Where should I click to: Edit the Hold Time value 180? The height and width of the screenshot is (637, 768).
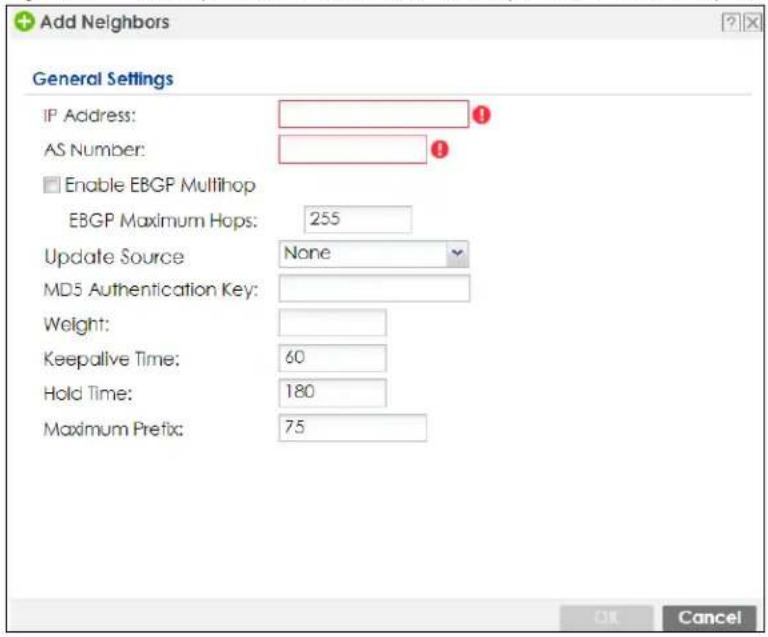(x=333, y=393)
